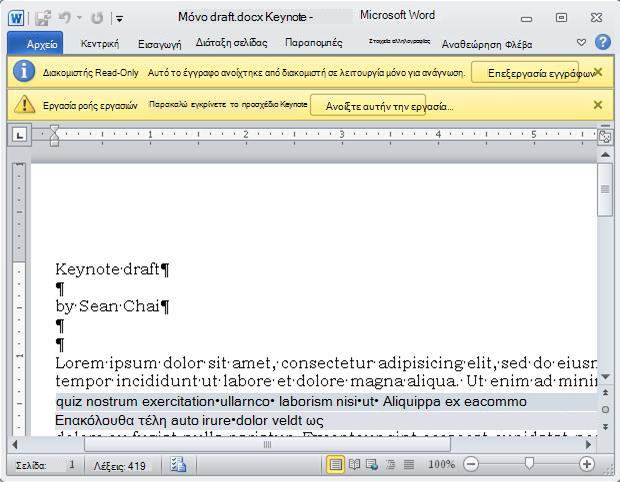Screen dimensions: 620x482
Task: Click the 100% zoom level button
Action: point(441,465)
